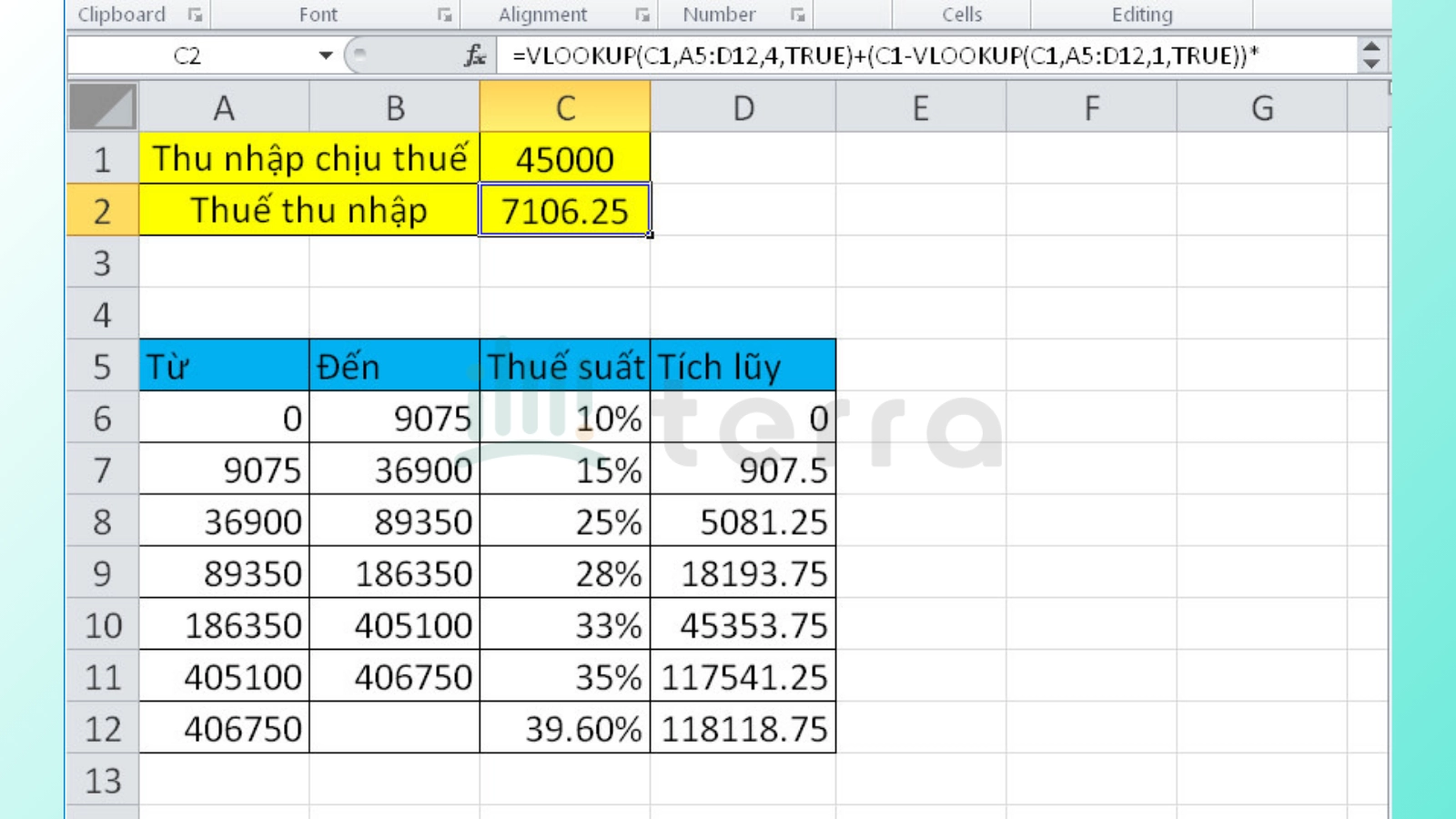
Task: Select cell with value 18193.75
Action: tap(743, 573)
